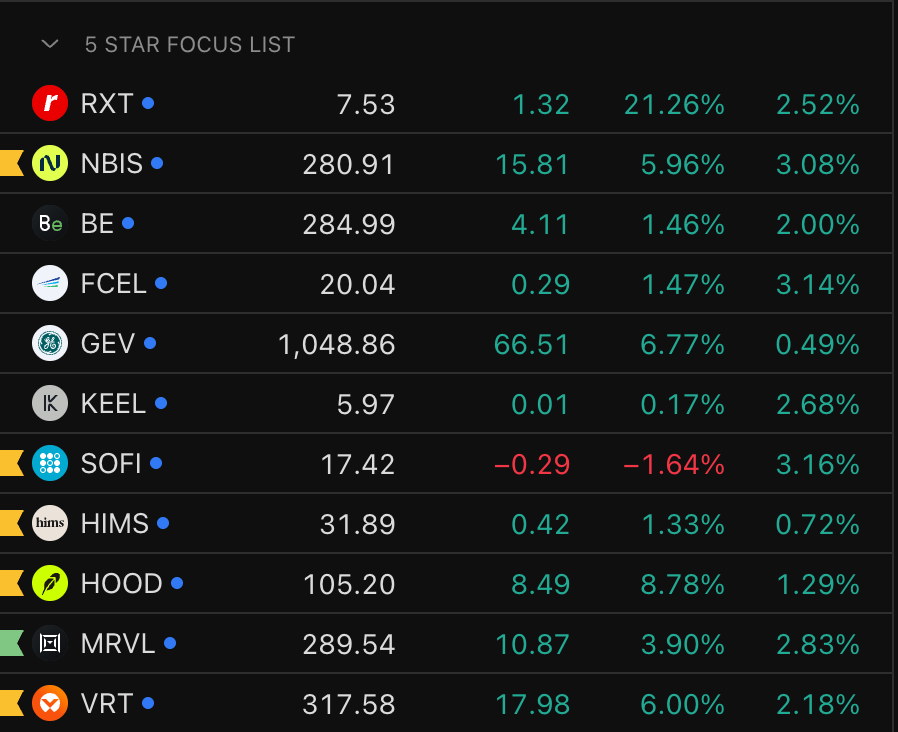
Task: Click the blue dot next to SOFI
Action: (156, 463)
